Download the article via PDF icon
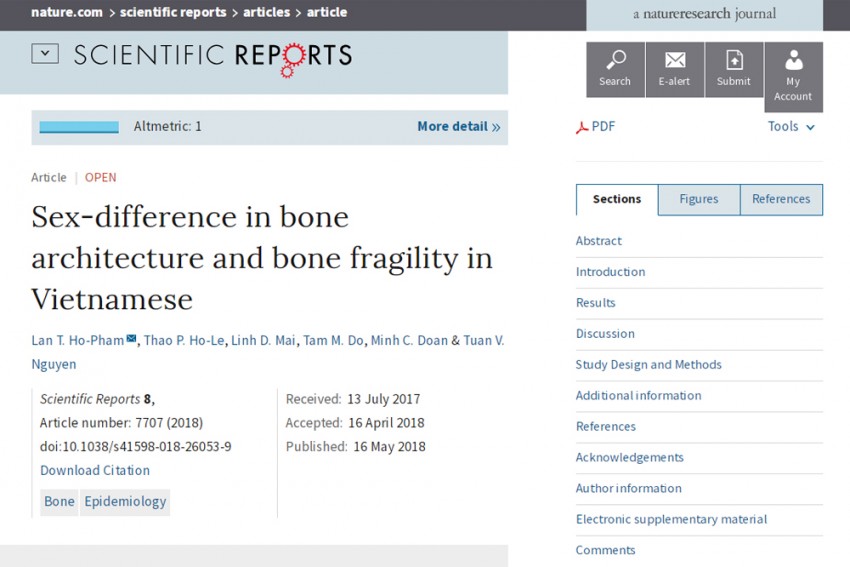The height and width of the screenshot is (567, 850). 582,127
